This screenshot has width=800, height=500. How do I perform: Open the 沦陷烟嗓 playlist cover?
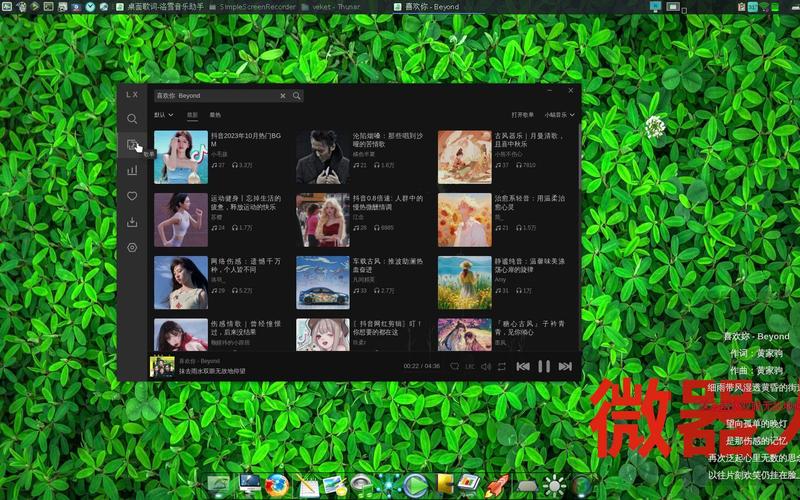pyautogui.click(x=323, y=157)
